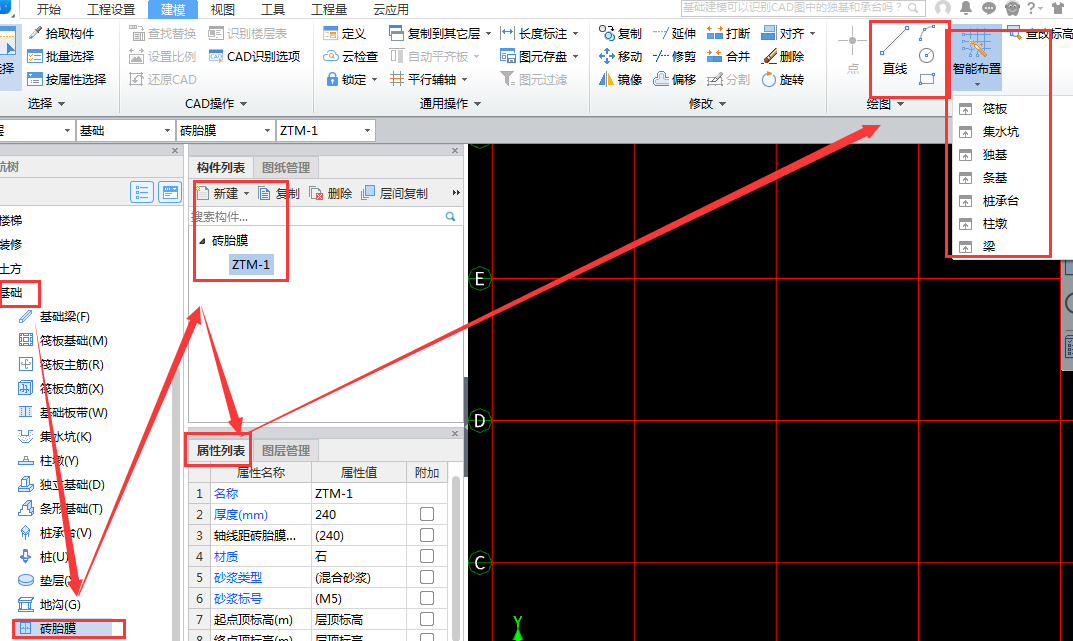Tick the 附加 checkbox for 轴线距砖胎膜
This screenshot has height=641, width=1073.
tap(427, 535)
